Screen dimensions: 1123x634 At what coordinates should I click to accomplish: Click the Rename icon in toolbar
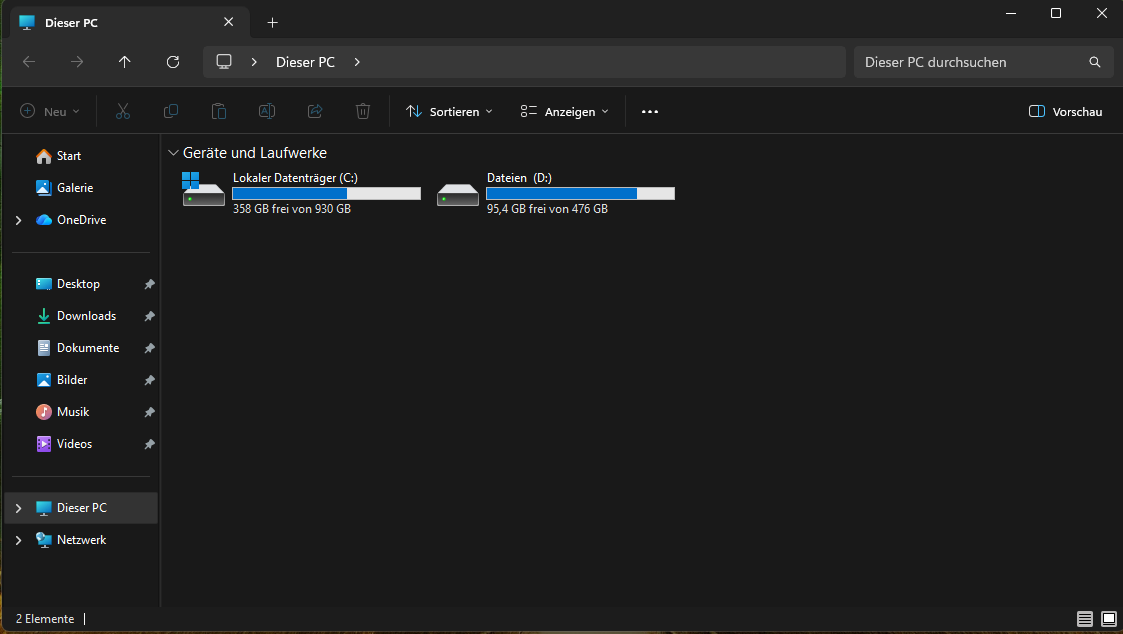pyautogui.click(x=266, y=111)
